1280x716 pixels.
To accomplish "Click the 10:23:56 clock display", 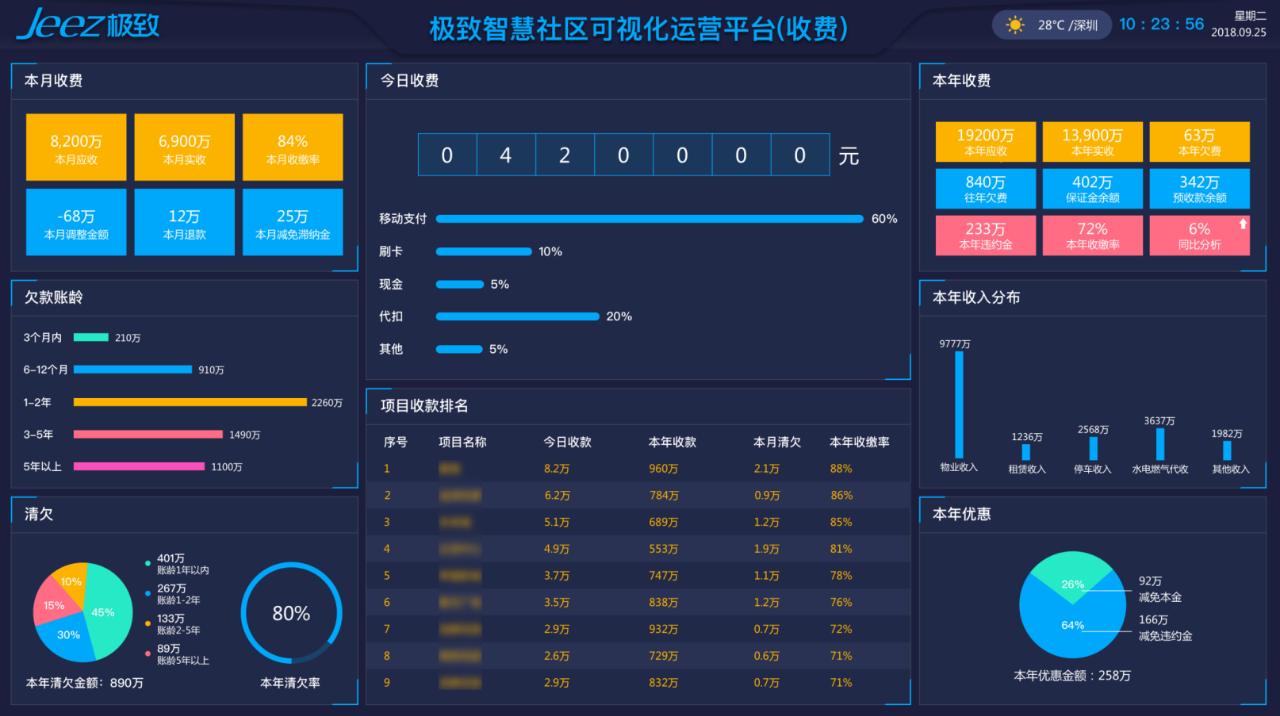I will [x=1161, y=24].
